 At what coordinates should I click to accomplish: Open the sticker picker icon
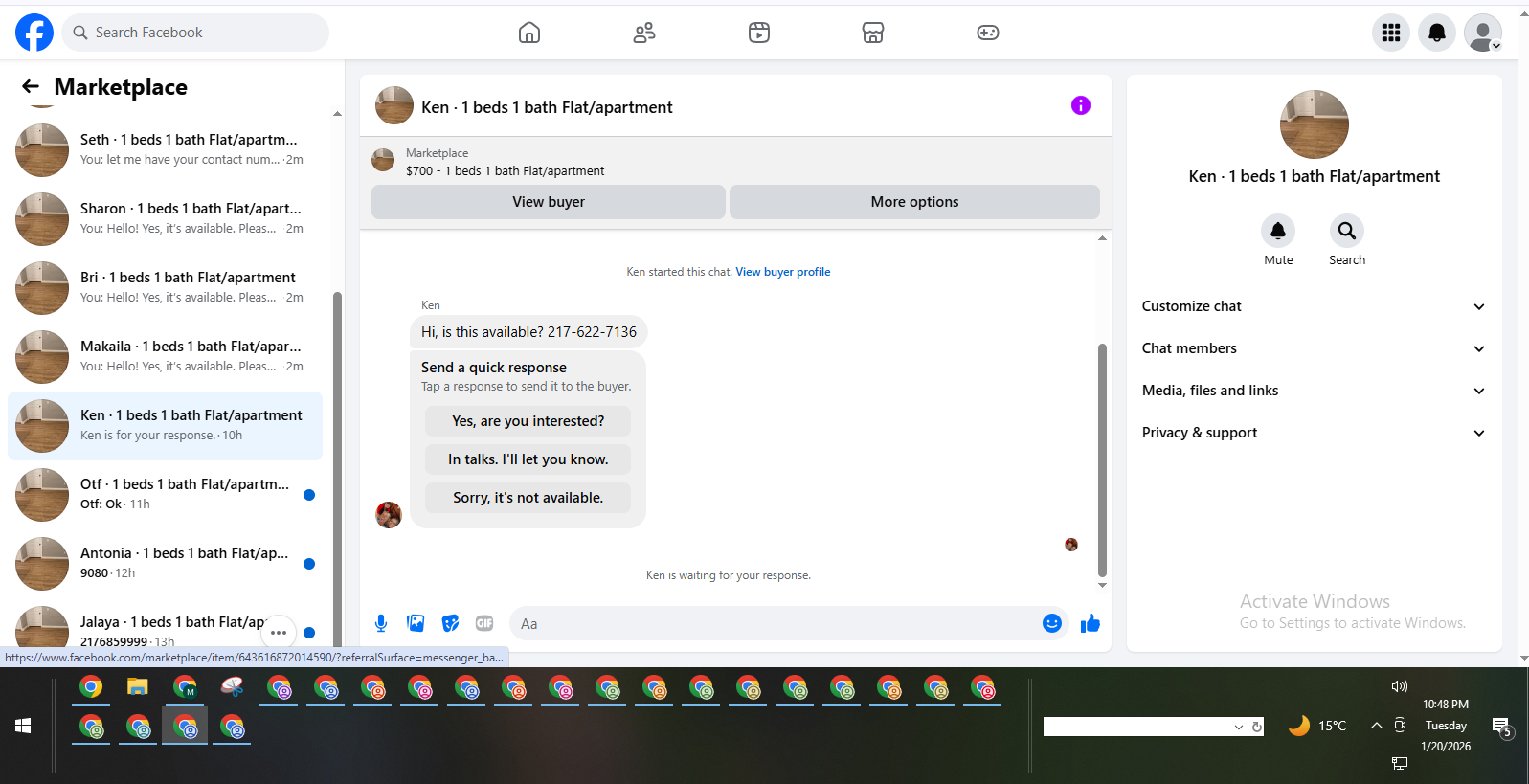(x=450, y=623)
